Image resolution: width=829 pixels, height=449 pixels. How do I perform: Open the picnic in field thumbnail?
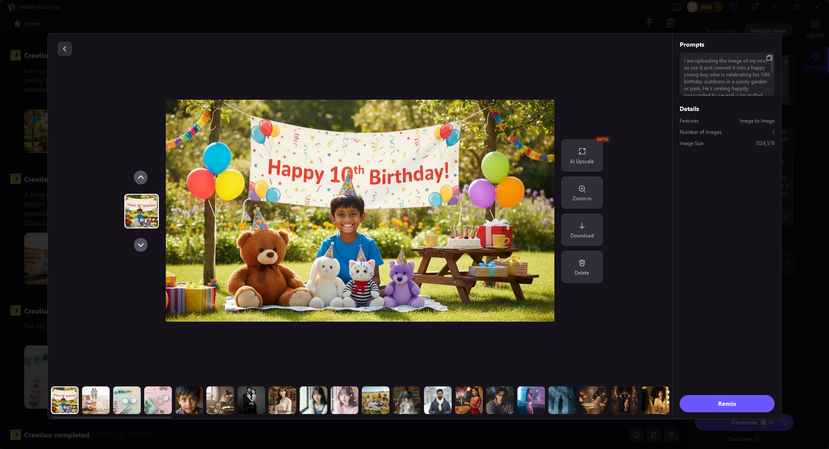(x=375, y=400)
